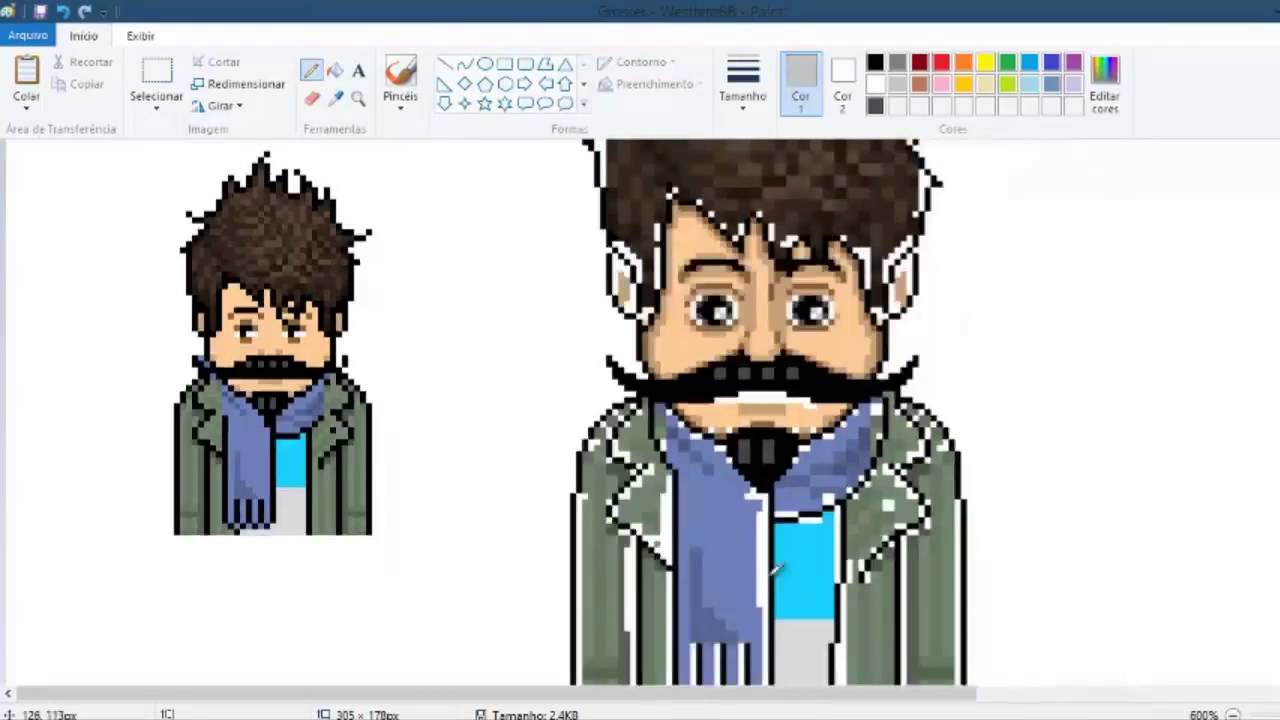Choose the Rectangle shape
1280x720 pixels.
(505, 64)
